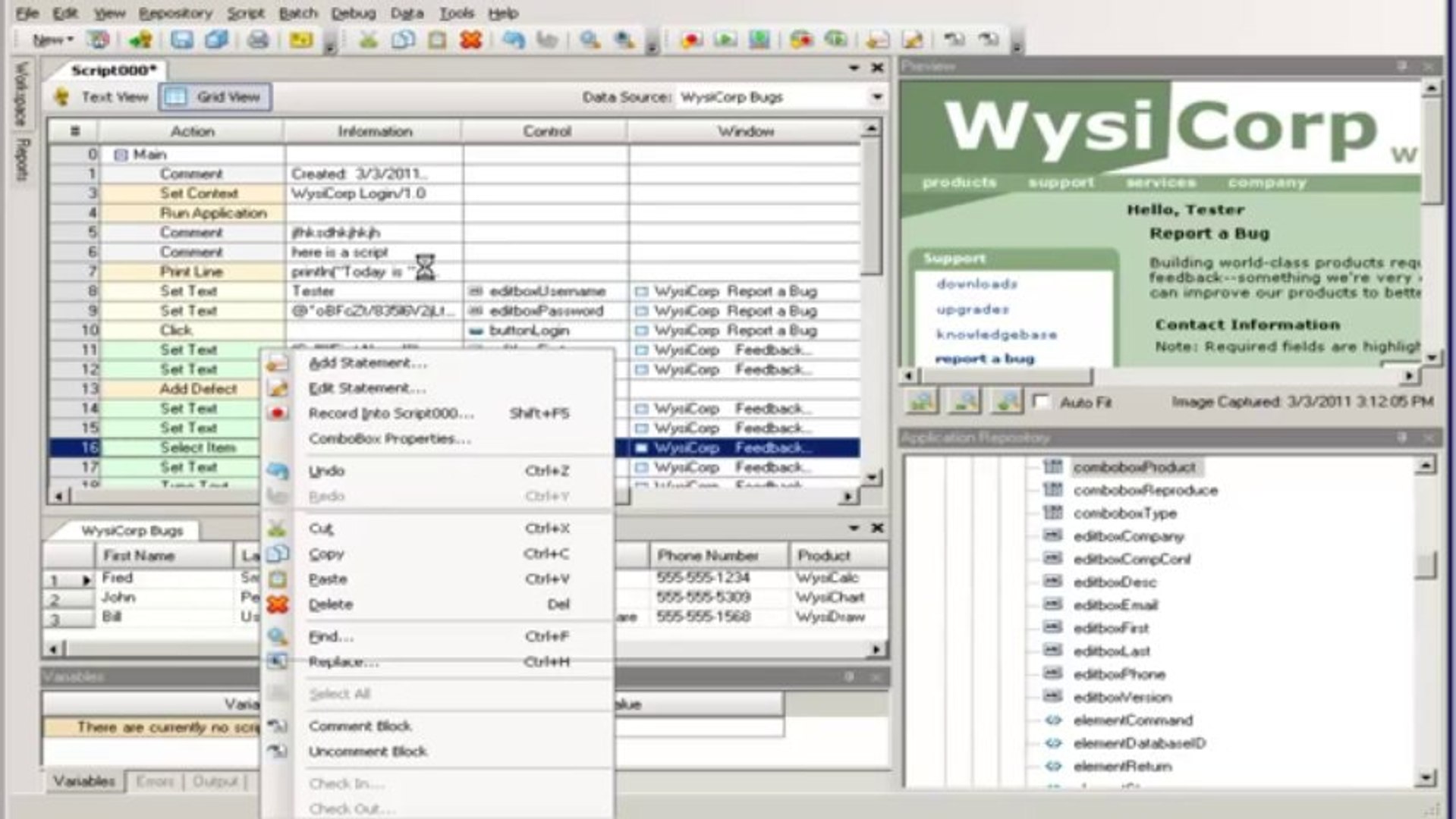The height and width of the screenshot is (819, 1456).
Task: Choose ComboBox Properties from context menu
Action: (x=389, y=439)
